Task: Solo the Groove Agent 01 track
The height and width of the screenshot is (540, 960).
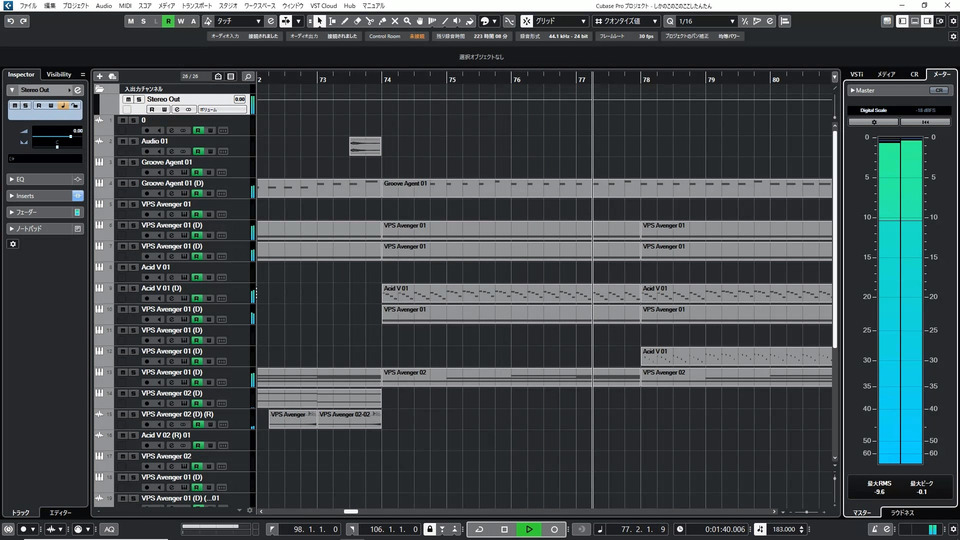Action: (134, 162)
